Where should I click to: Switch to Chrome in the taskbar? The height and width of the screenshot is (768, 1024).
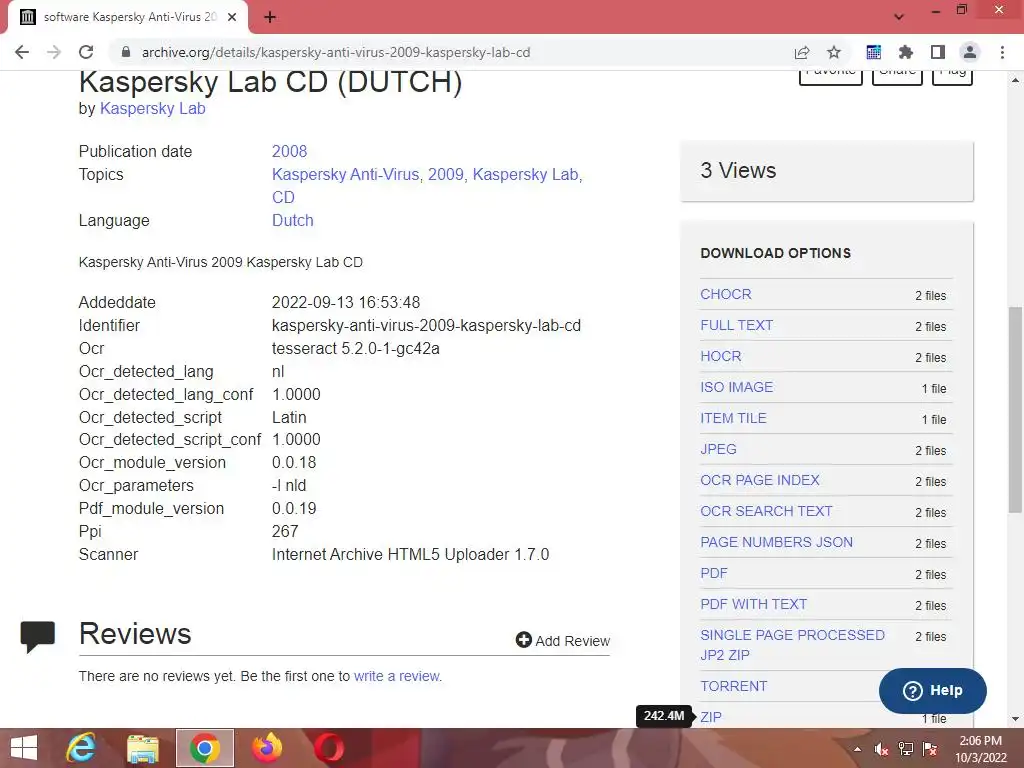205,748
